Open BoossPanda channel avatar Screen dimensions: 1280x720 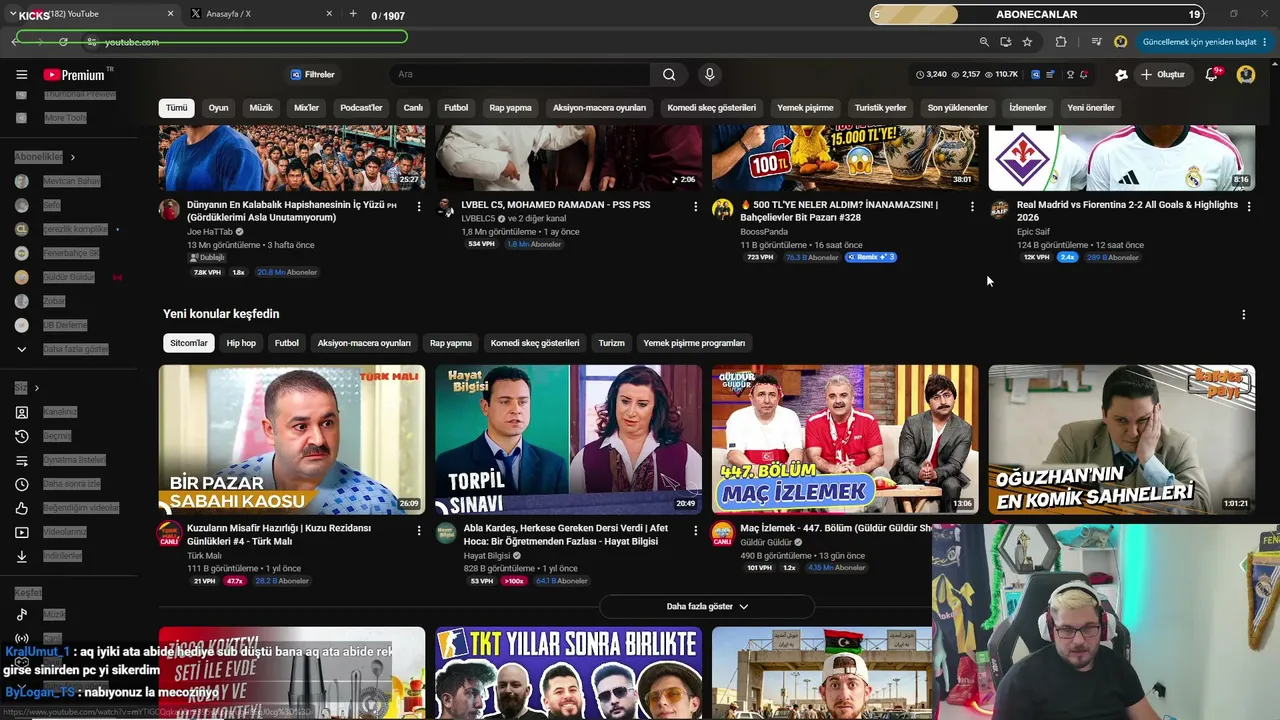click(722, 209)
